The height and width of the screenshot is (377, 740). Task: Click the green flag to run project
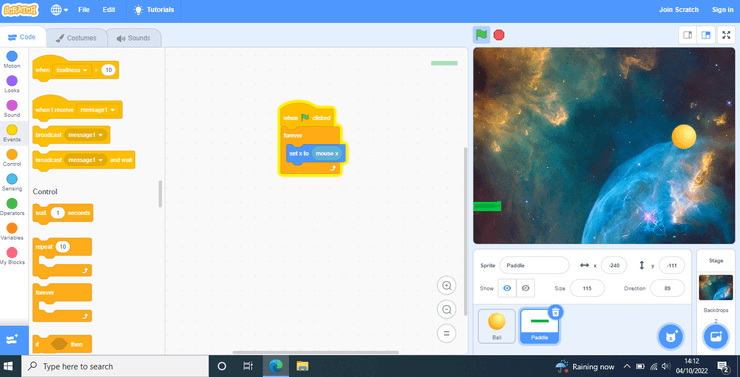tap(481, 35)
